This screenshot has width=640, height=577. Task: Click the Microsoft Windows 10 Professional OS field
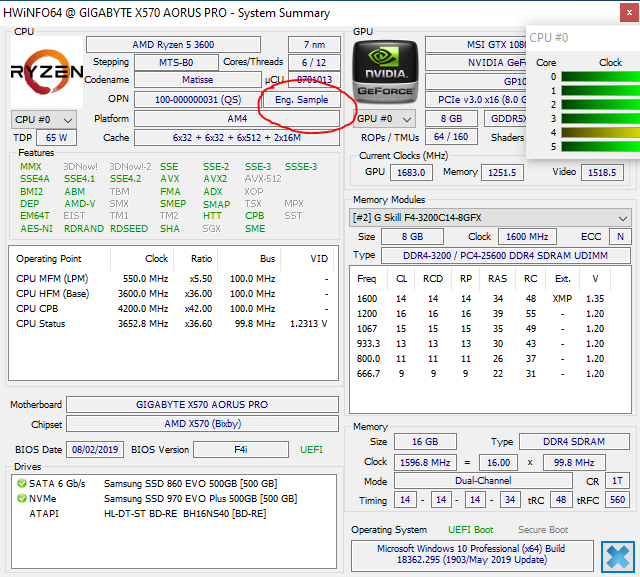(x=471, y=555)
